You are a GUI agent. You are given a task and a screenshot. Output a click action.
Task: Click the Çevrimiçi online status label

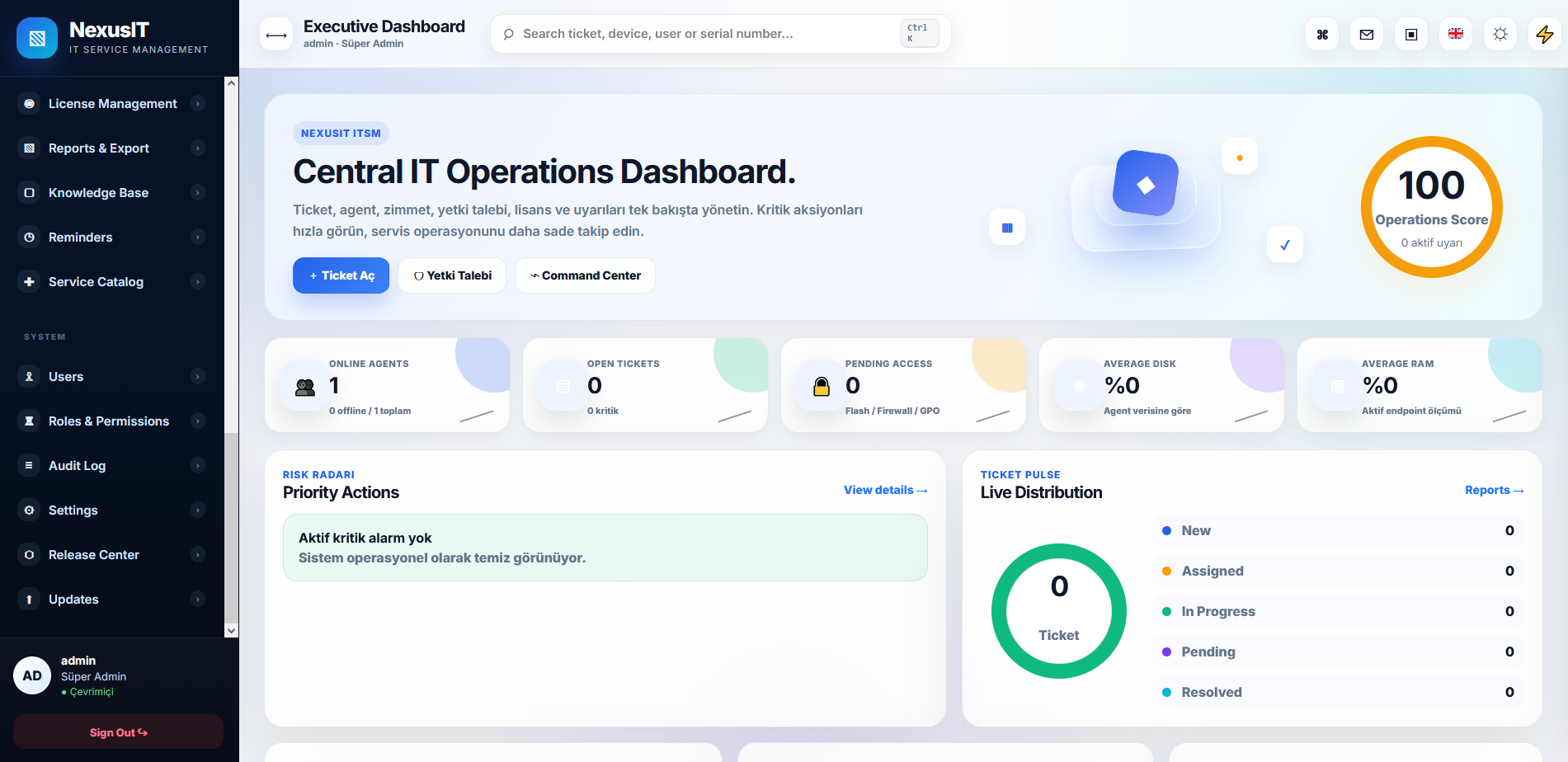coord(87,692)
